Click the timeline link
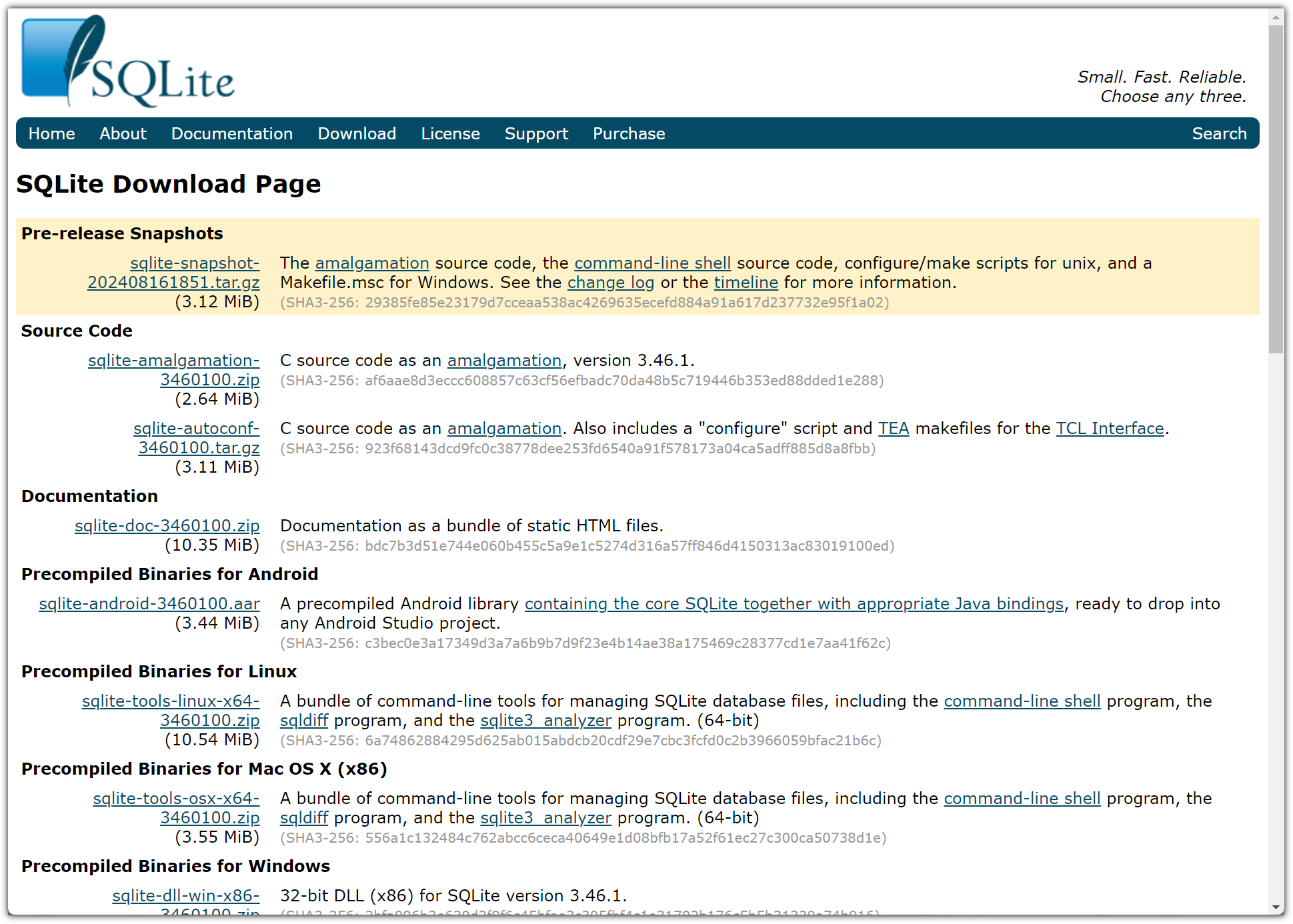The height and width of the screenshot is (924, 1293). (x=746, y=283)
